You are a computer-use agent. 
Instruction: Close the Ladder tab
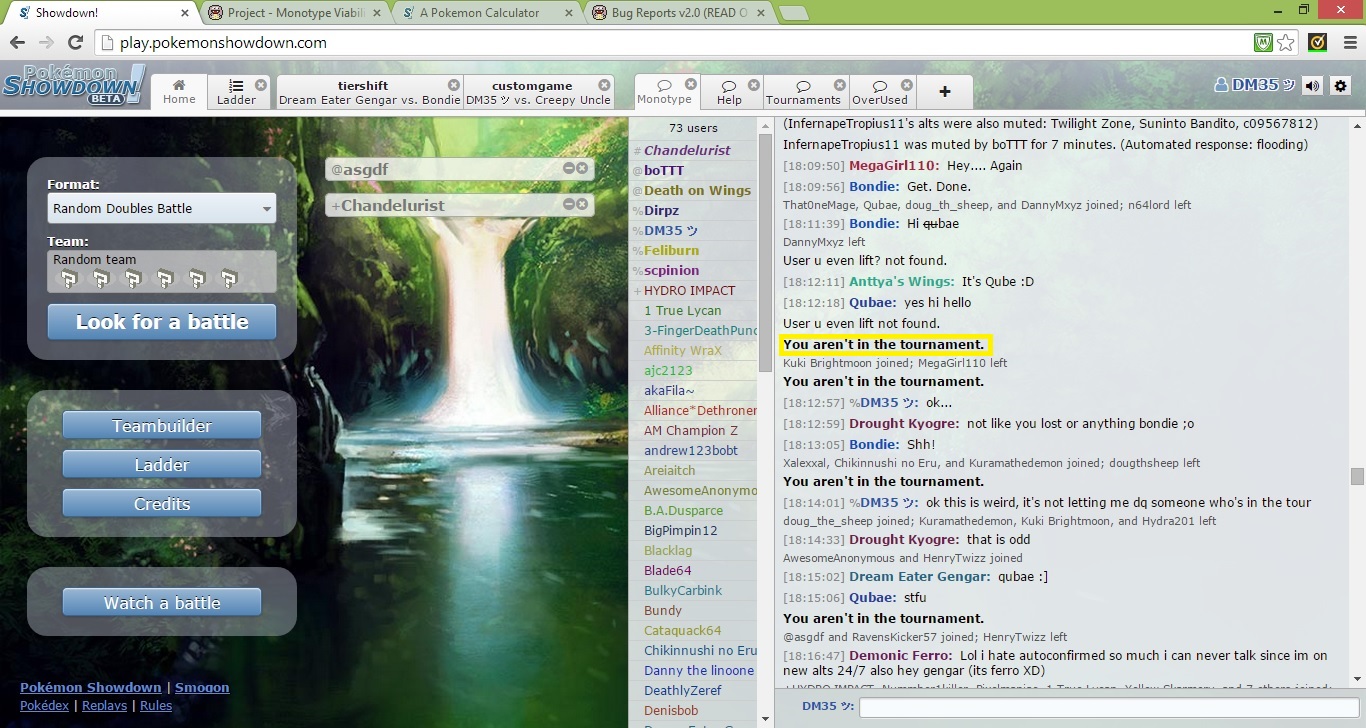[x=261, y=85]
